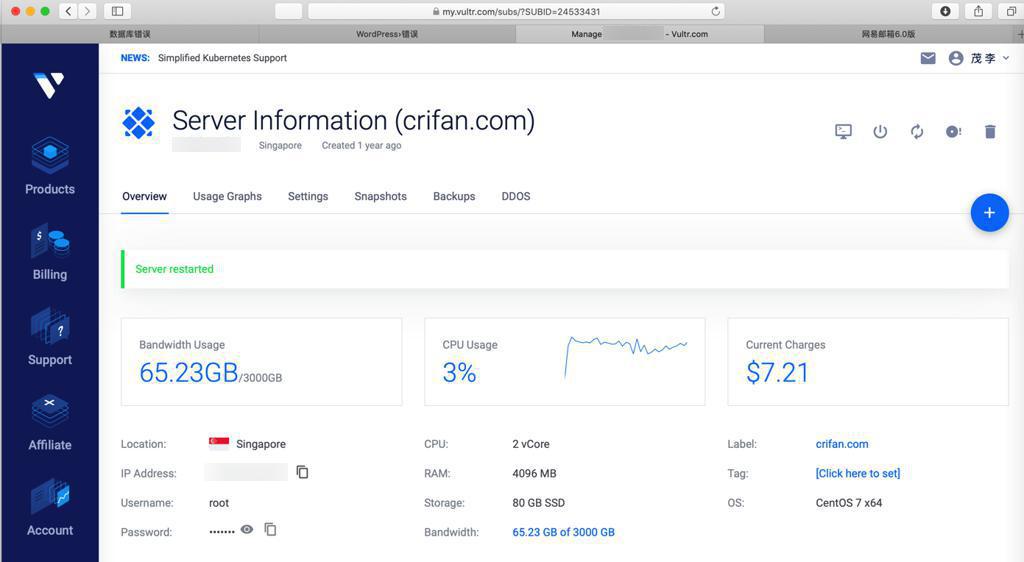Click the 2 vCore CPU value
Viewport: 1024px width, 562px height.
coord(530,444)
